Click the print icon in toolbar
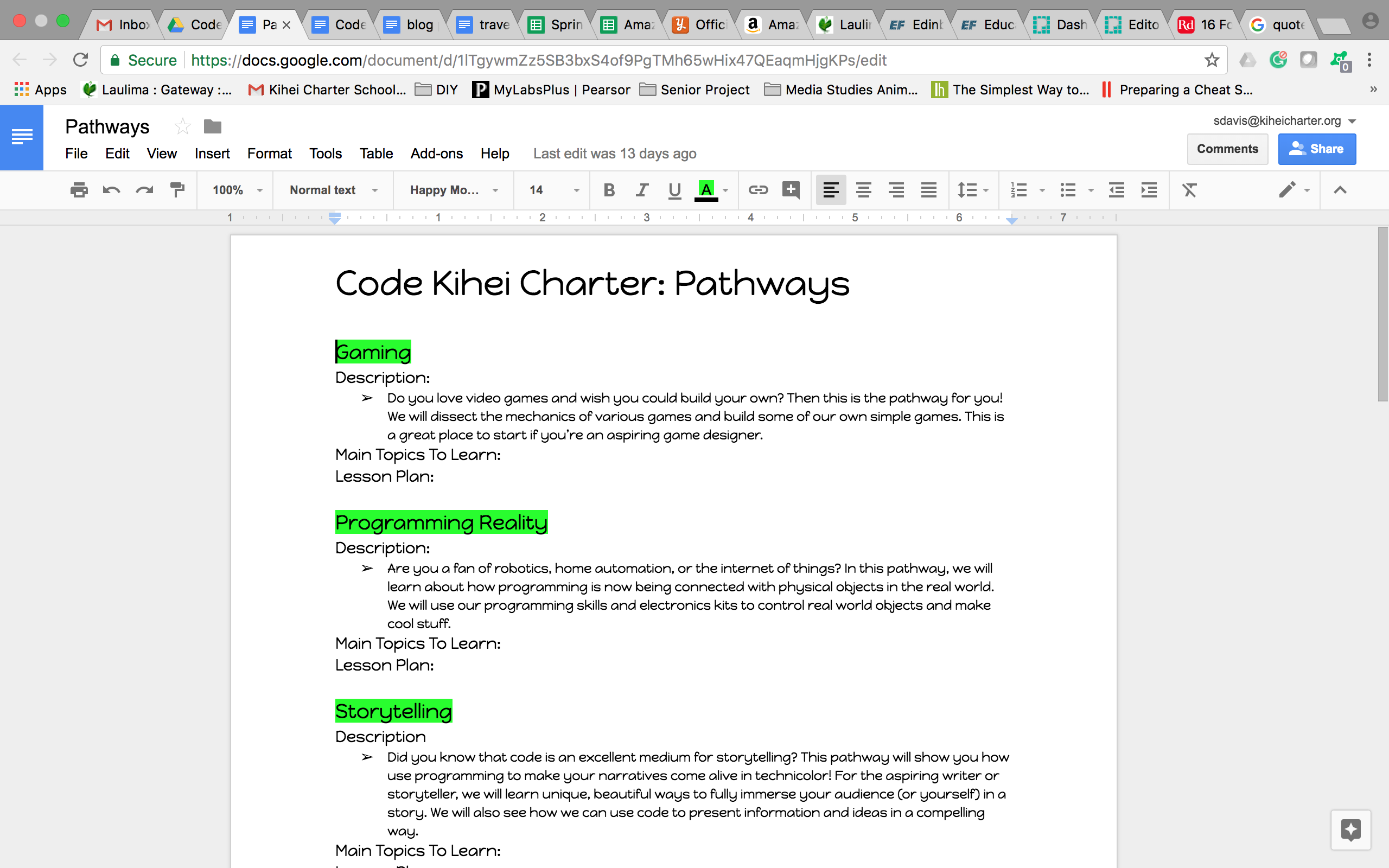Viewport: 1389px width, 868px height. tap(79, 190)
